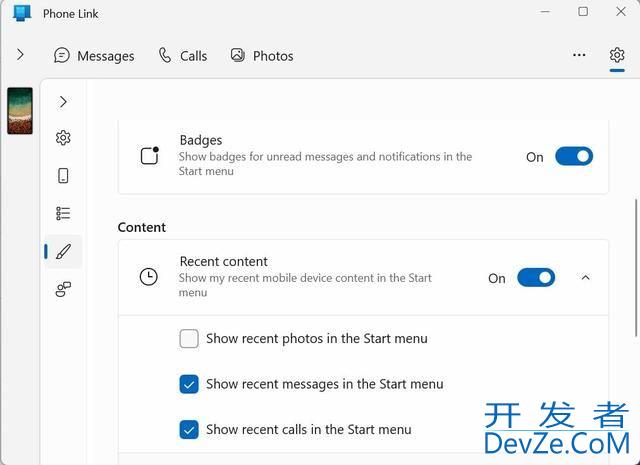Image resolution: width=640 pixels, height=465 pixels.
Task: Open the three-dot more options menu
Action: click(x=579, y=55)
